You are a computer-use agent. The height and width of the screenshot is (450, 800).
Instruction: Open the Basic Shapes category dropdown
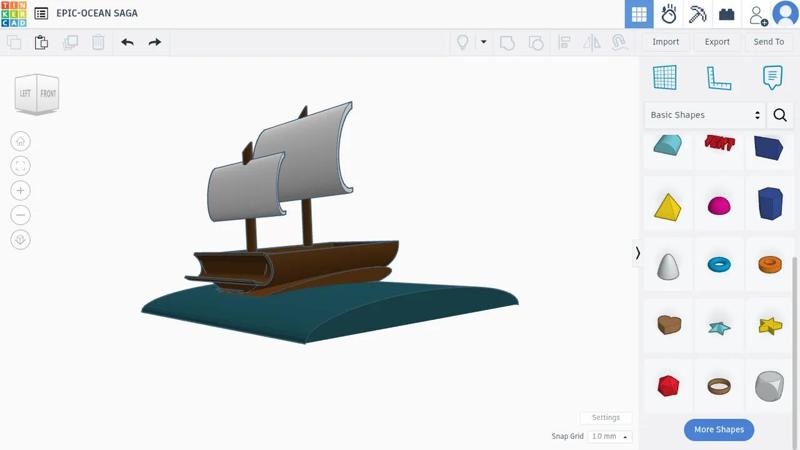pyautogui.click(x=705, y=115)
